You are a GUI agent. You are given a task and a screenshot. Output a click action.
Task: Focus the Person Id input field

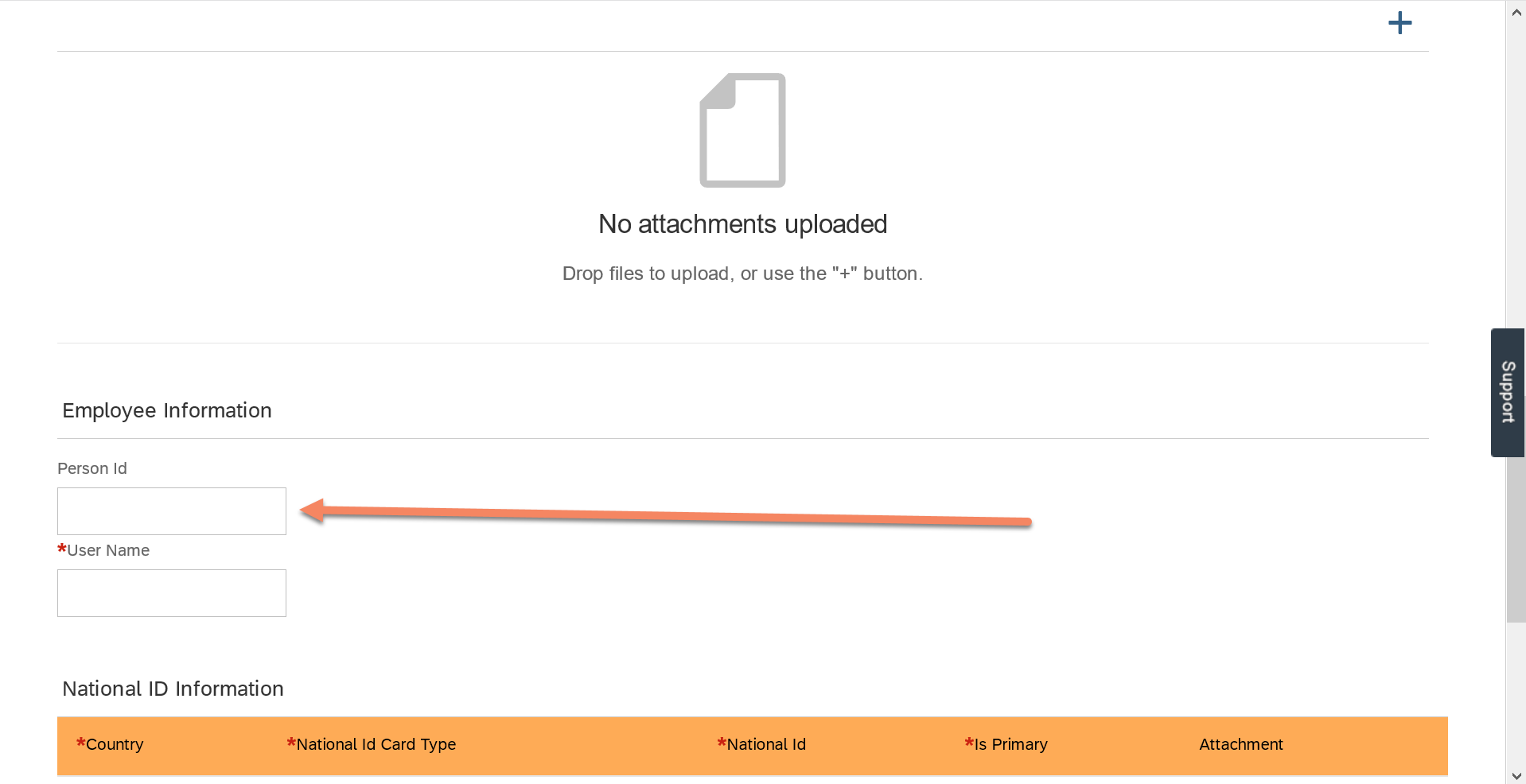[x=172, y=511]
